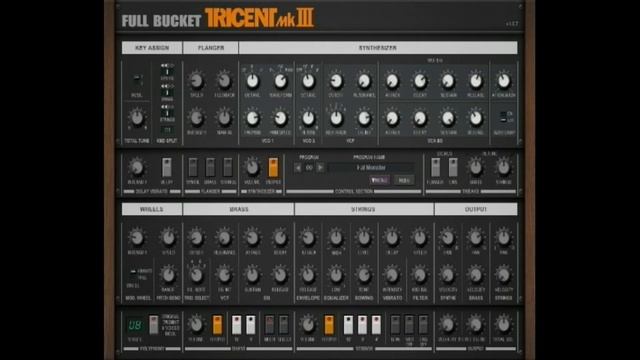
Task: Click the Total Tune knob in Key Assign
Action: point(137,118)
